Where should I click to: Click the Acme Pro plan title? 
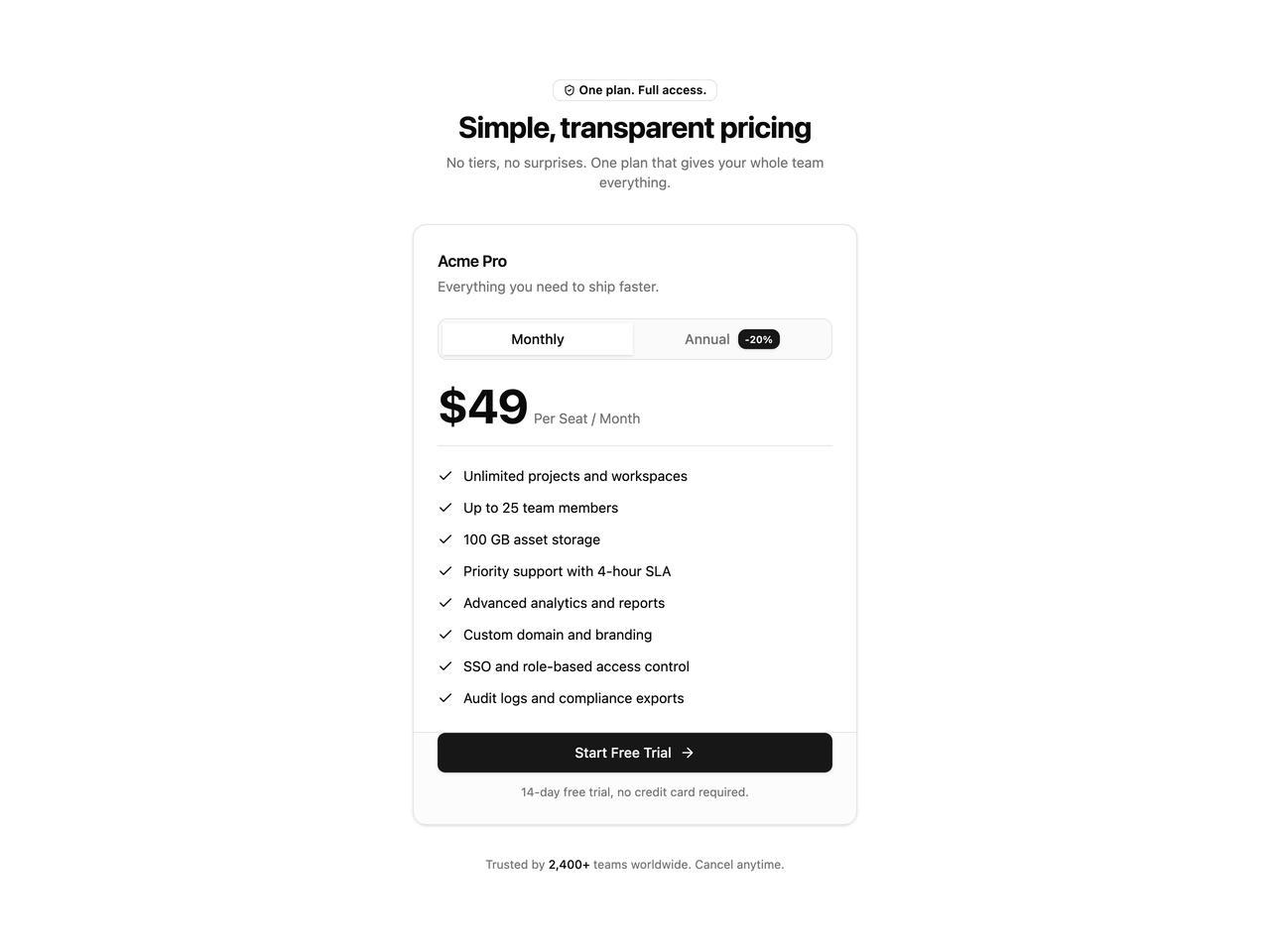(472, 261)
